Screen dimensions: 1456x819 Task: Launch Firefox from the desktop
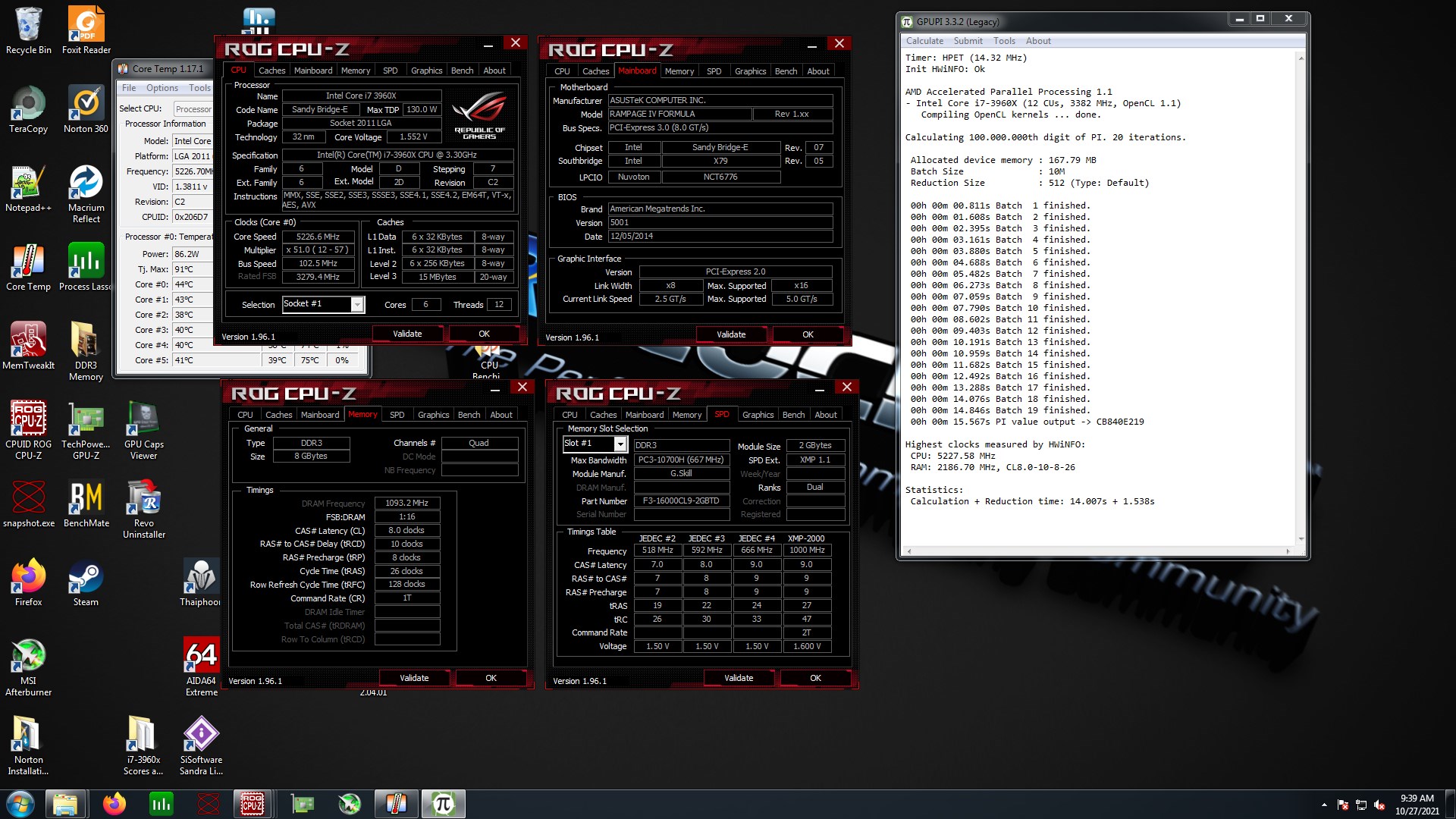tap(29, 582)
